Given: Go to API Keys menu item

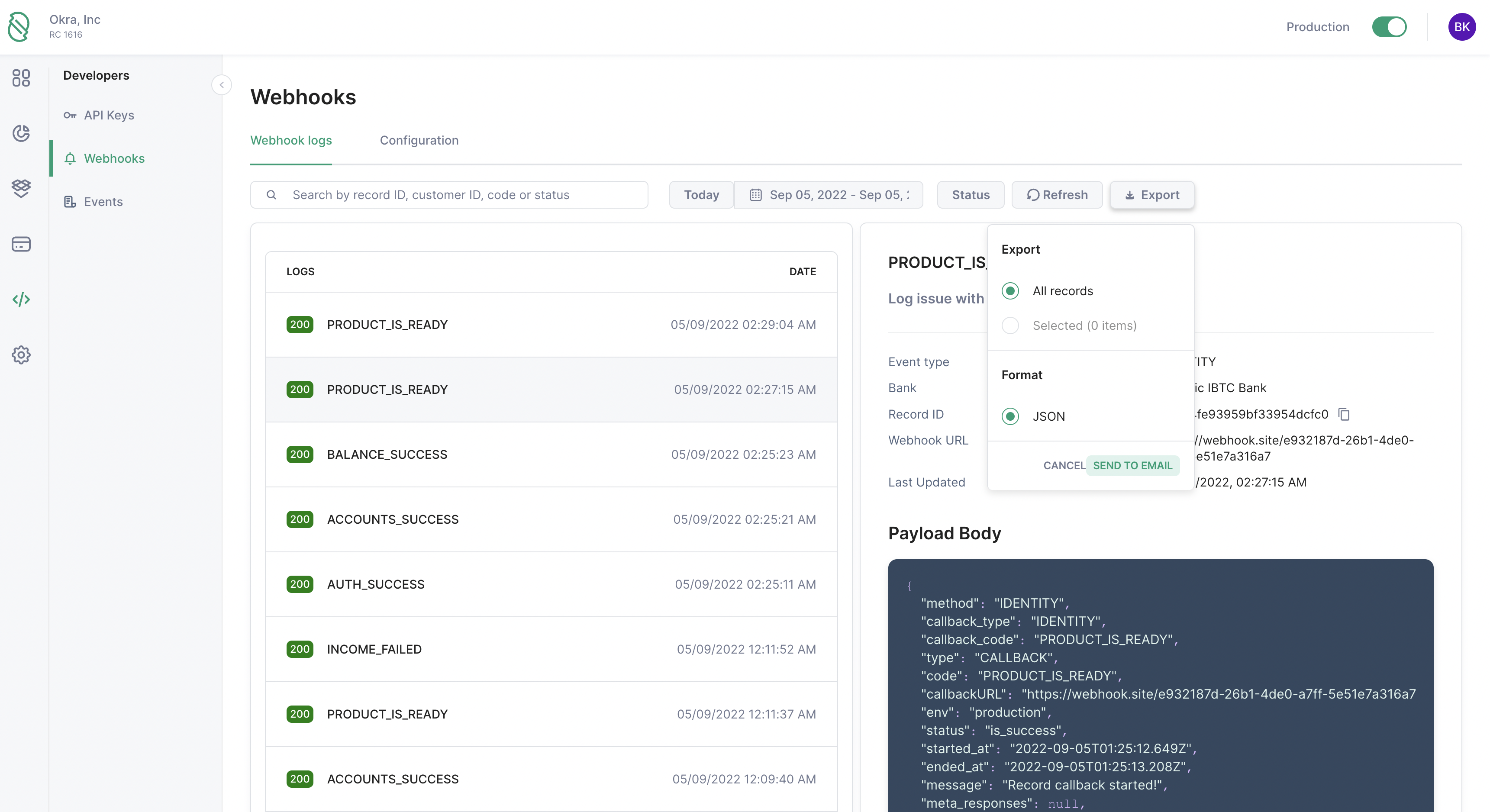Looking at the screenshot, I should pyautogui.click(x=109, y=115).
